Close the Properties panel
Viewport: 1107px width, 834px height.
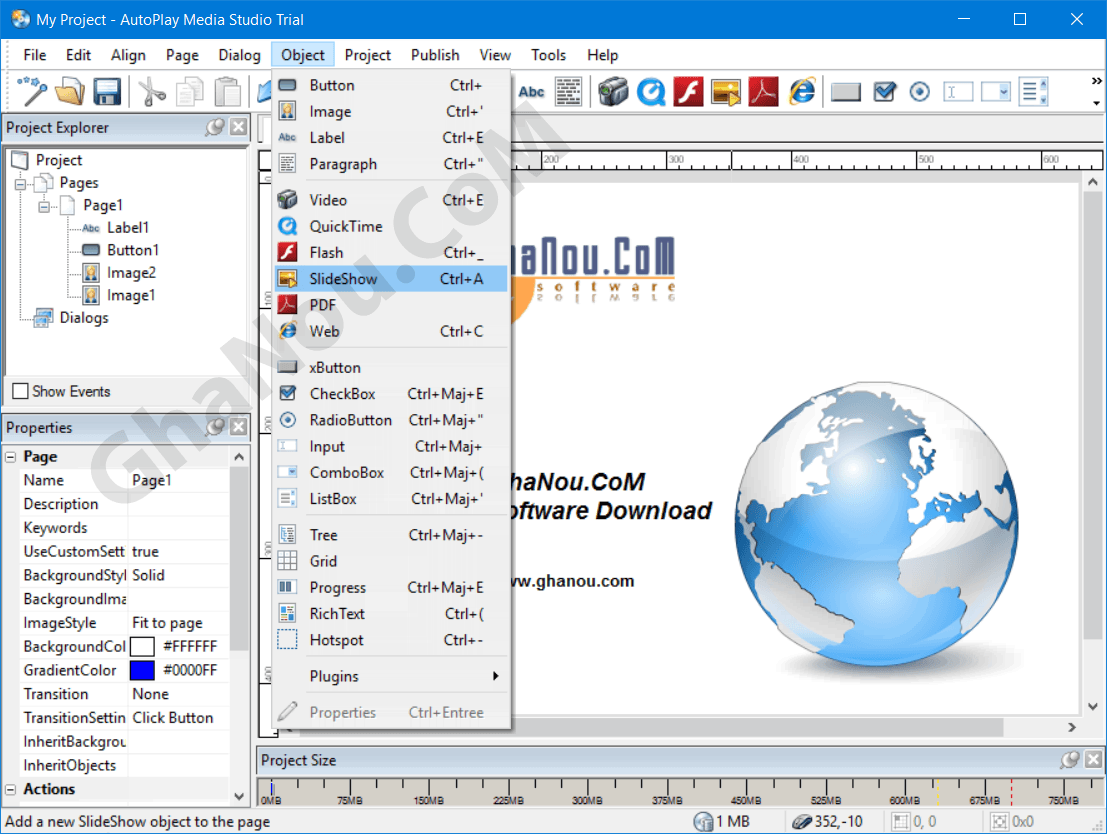click(x=239, y=427)
